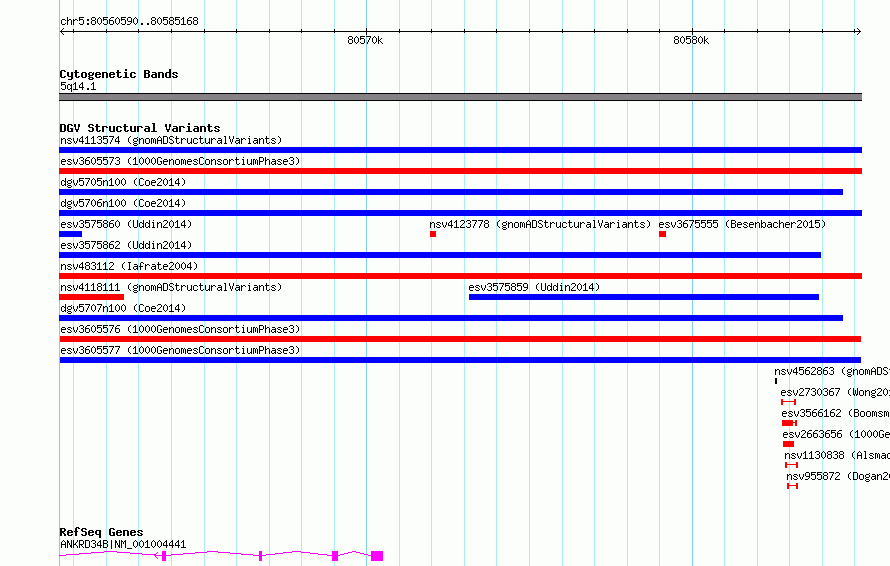
Task: Select the blue bar under dgv5707n100
Action: (x=451, y=318)
